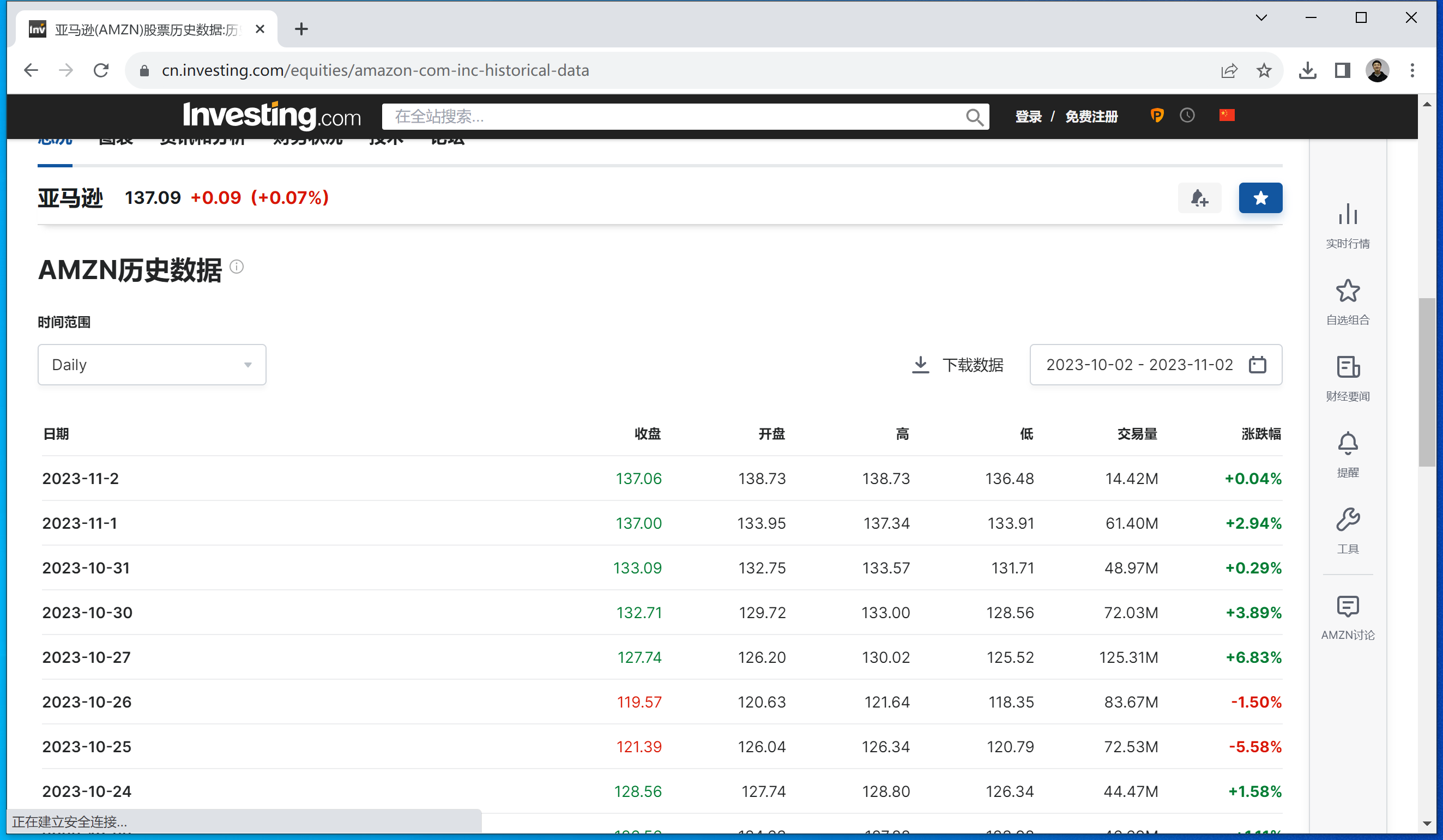Open the clock history icon
Viewport: 1443px width, 840px height.
[1188, 116]
